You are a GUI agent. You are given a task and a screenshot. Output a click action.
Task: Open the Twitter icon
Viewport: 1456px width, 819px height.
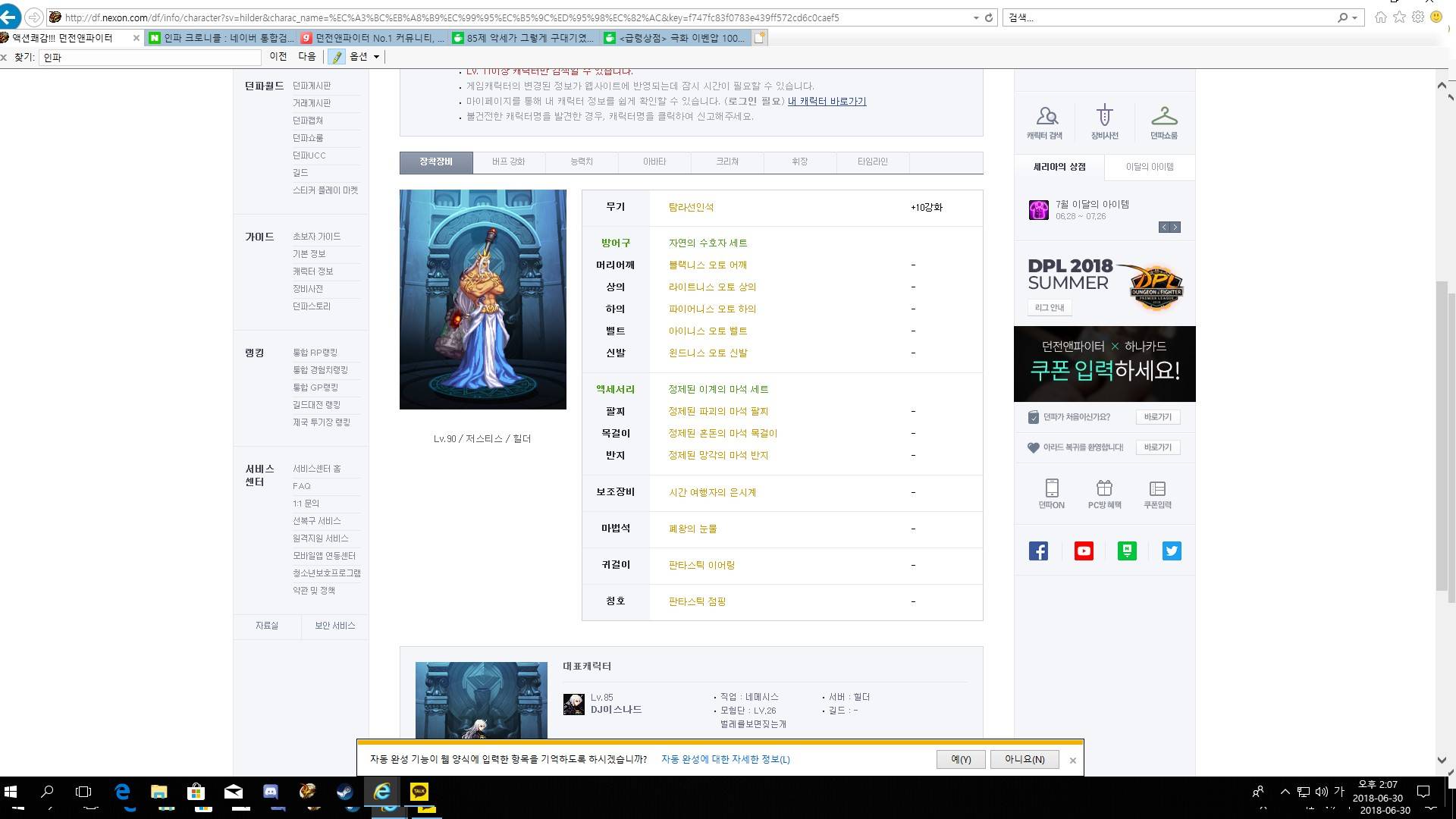point(1172,551)
